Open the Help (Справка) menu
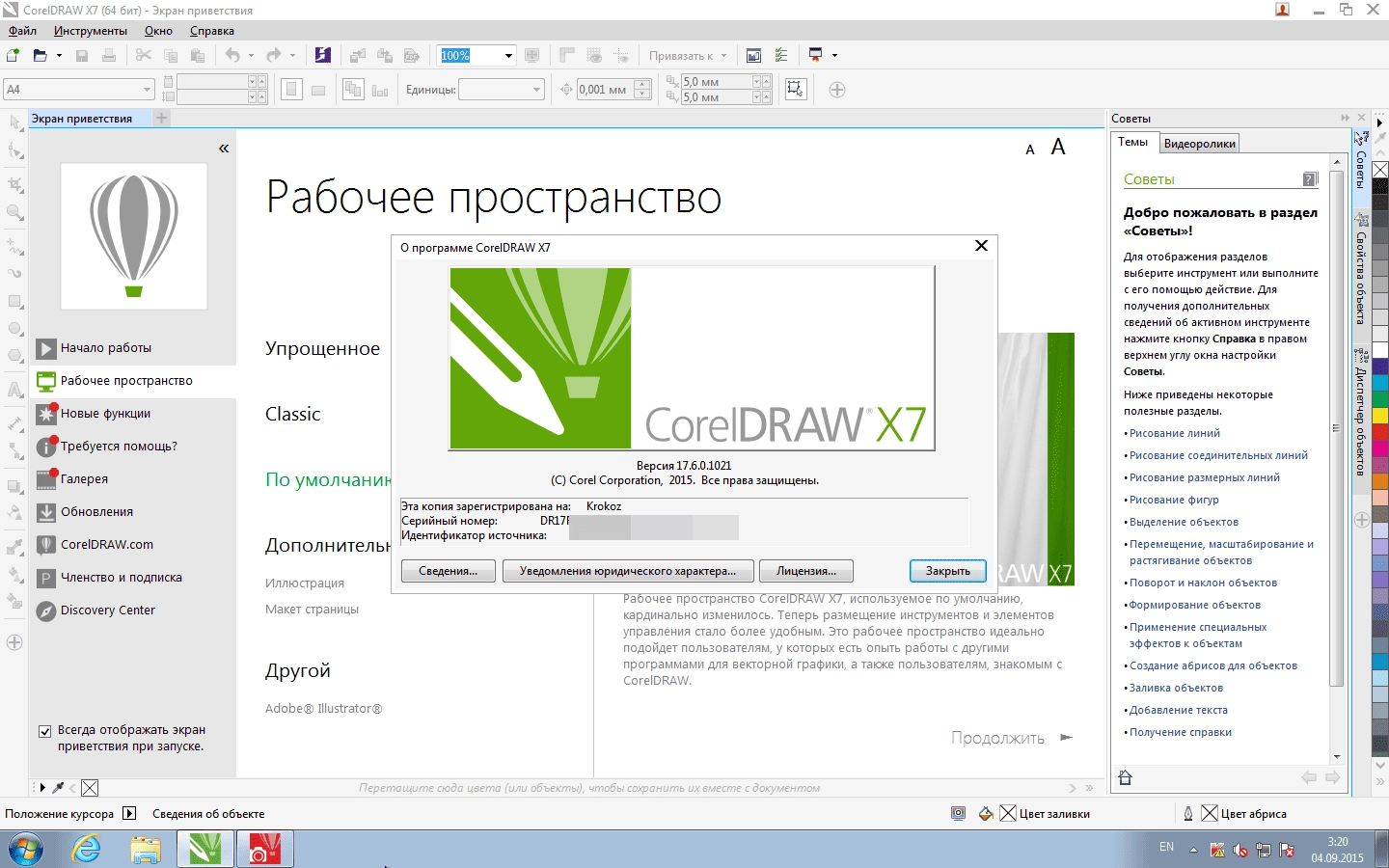Viewport: 1389px width, 868px height. (212, 31)
